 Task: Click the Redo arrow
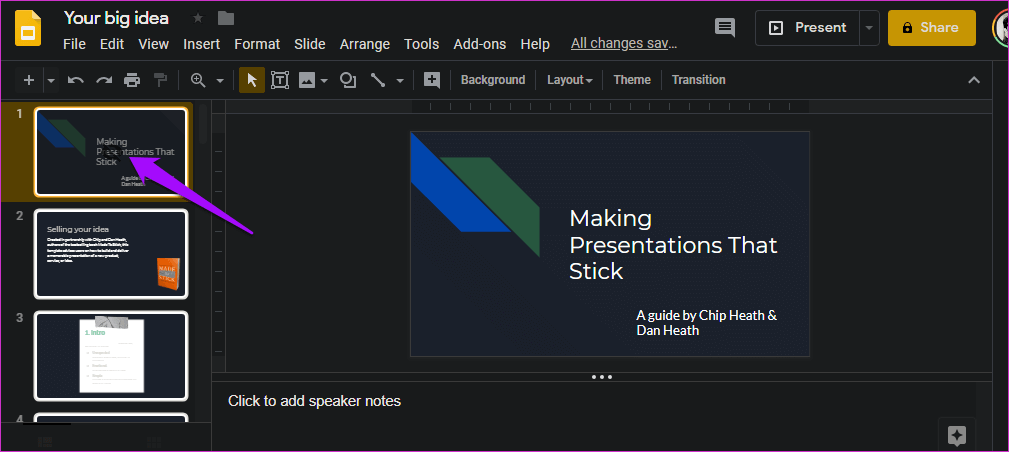click(104, 80)
